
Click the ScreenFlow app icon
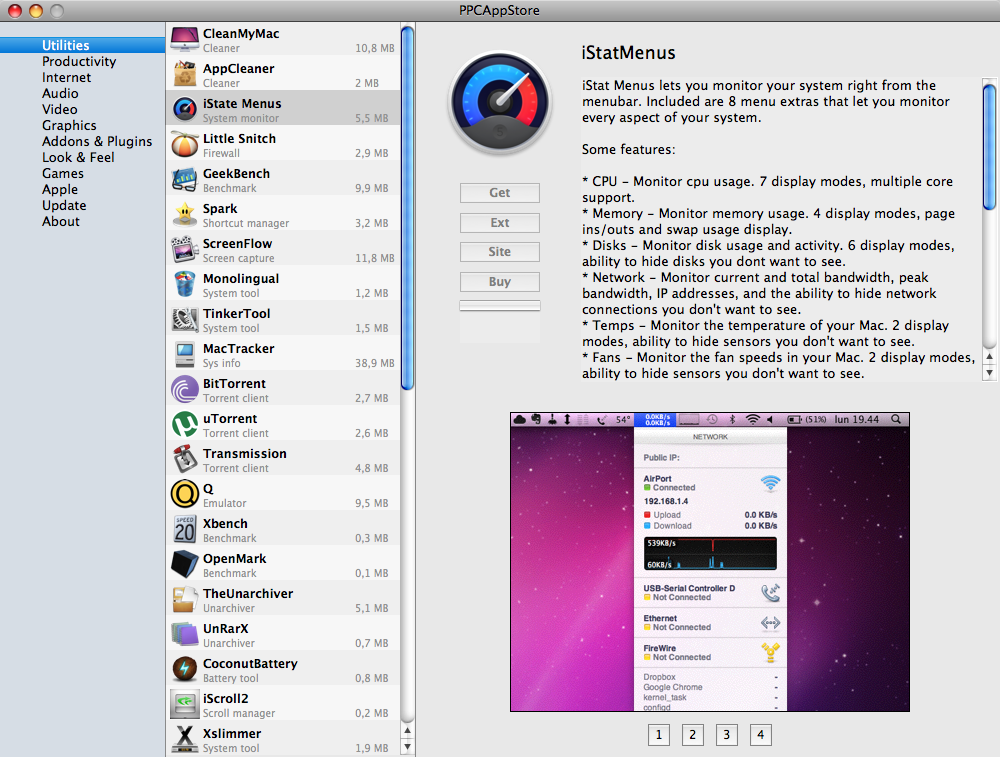pyautogui.click(x=185, y=250)
